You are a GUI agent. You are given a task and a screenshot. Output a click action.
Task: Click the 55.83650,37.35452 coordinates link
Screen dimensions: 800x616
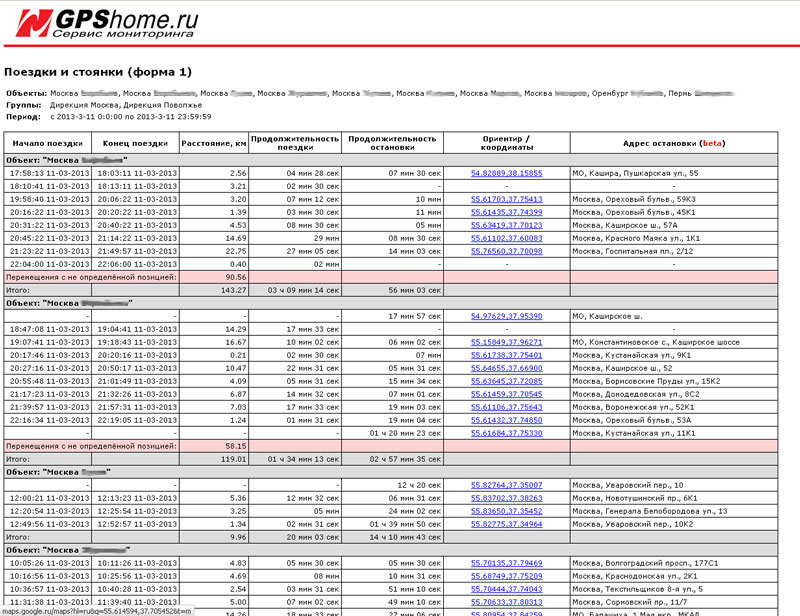tap(506, 511)
